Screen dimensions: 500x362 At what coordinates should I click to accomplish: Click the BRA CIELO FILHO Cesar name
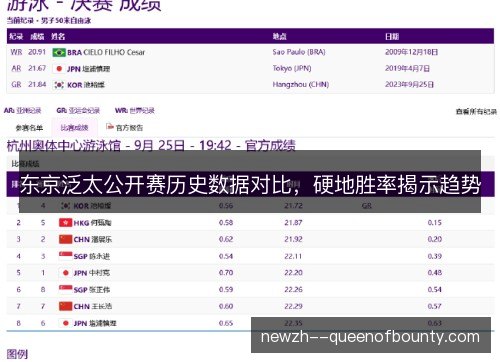106,52
